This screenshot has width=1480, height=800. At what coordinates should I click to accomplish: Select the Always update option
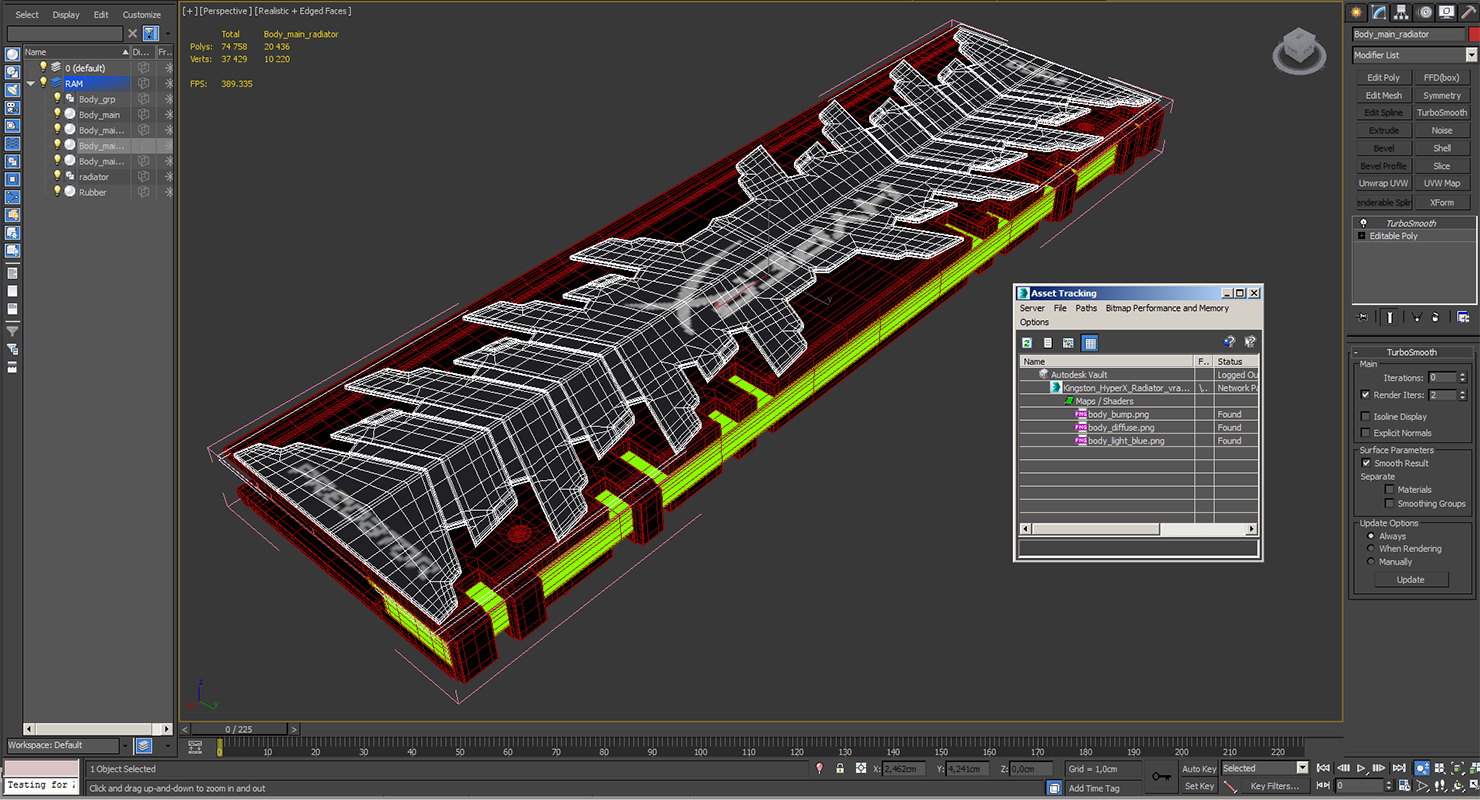click(1371, 536)
